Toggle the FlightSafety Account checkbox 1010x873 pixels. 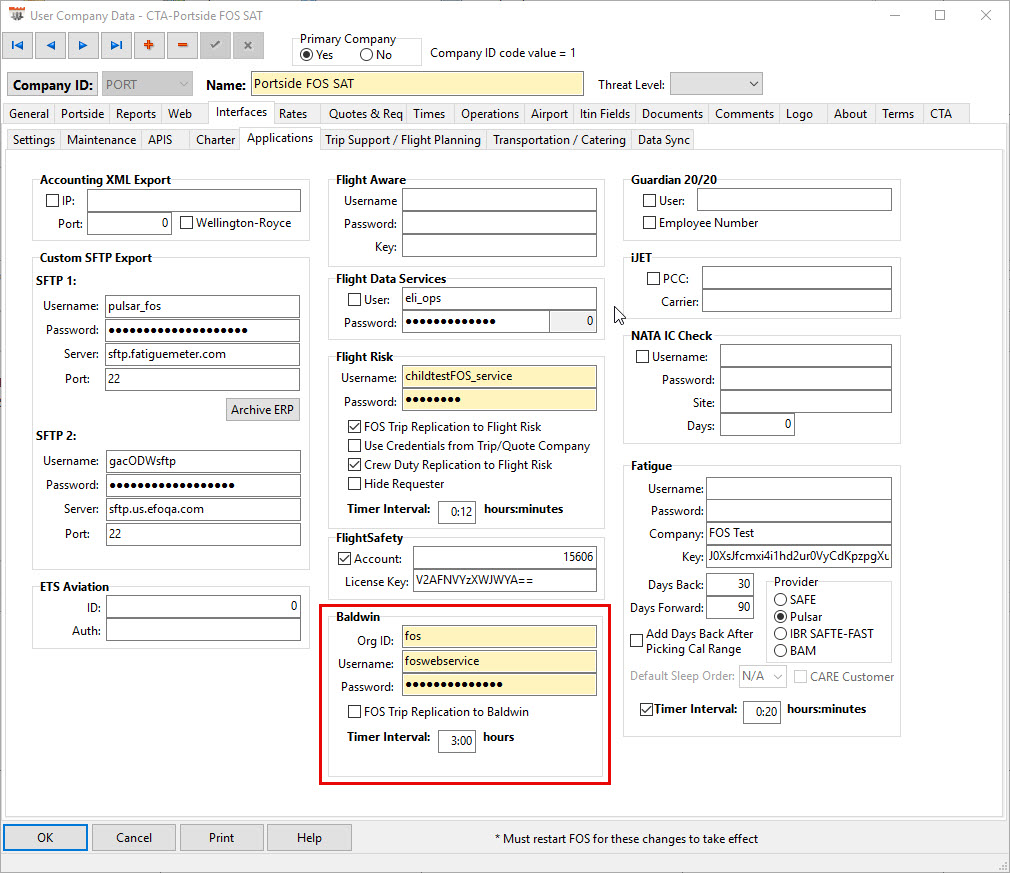(345, 559)
